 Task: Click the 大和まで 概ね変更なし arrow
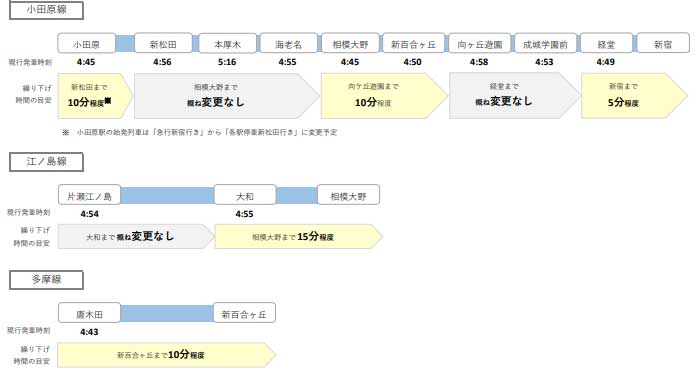136,236
